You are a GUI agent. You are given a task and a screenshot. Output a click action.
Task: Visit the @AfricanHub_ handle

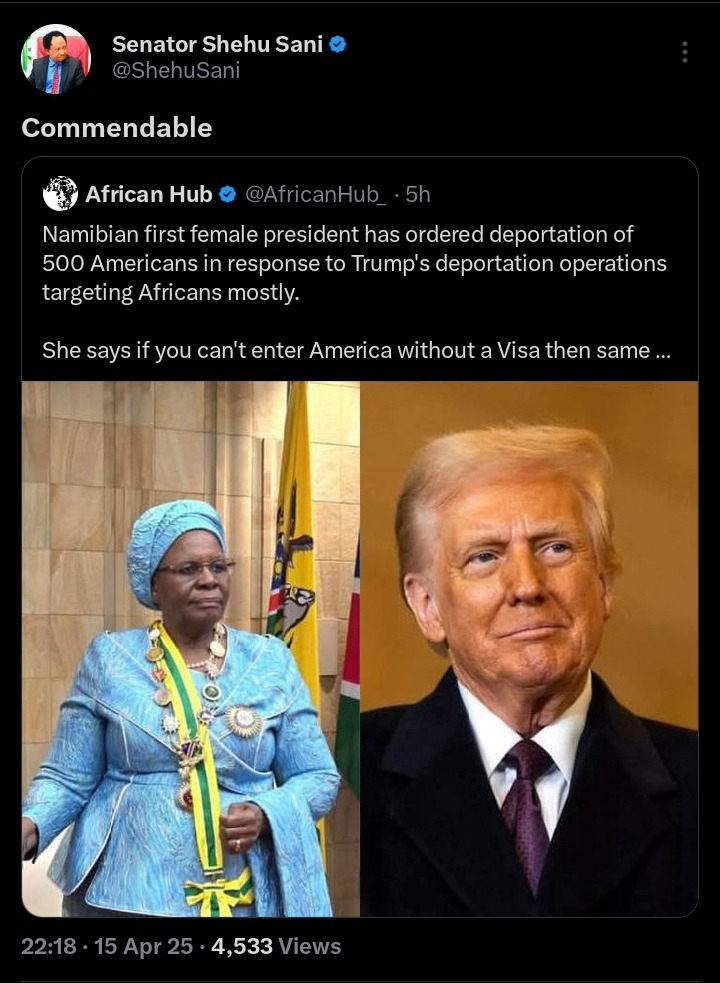(x=315, y=194)
